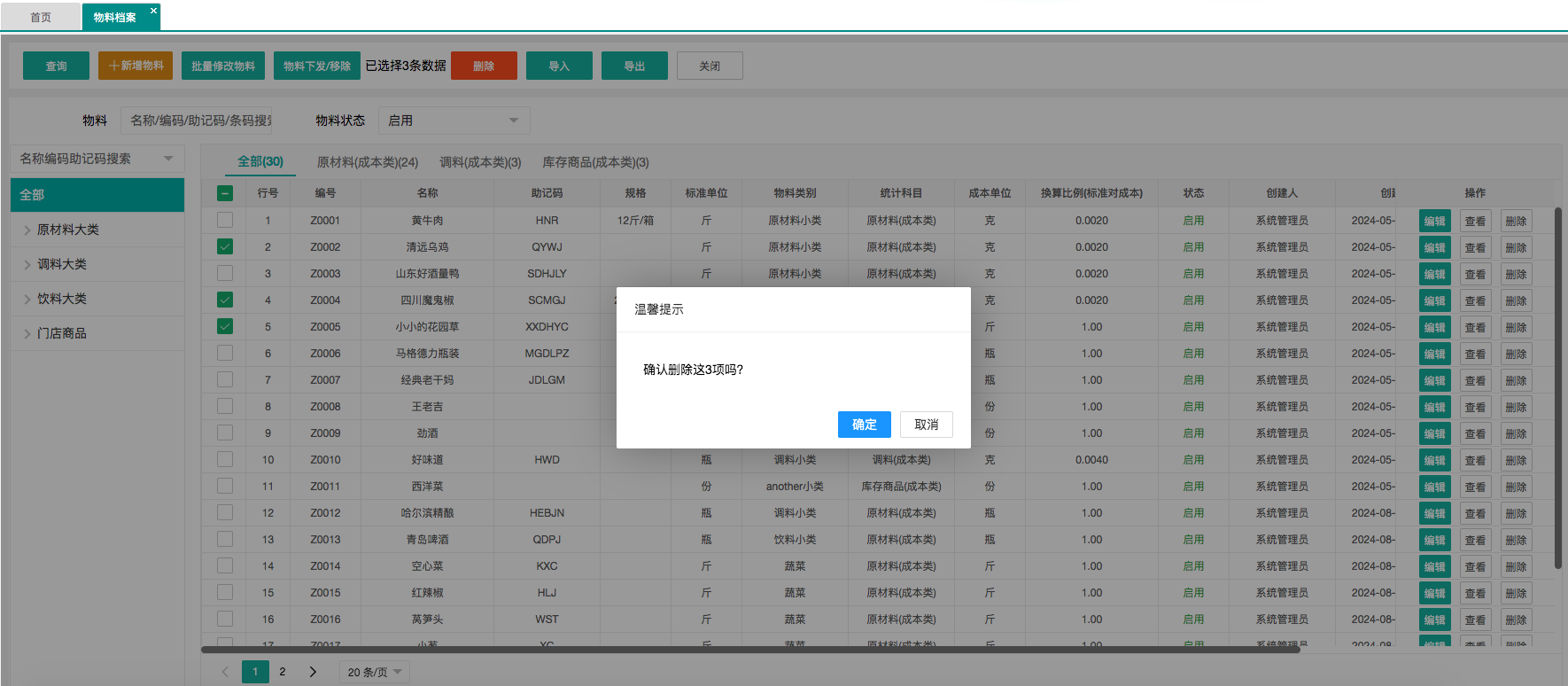Screen dimensions: 1568x686
Task: Click the next page arrow
Action: coord(313,672)
